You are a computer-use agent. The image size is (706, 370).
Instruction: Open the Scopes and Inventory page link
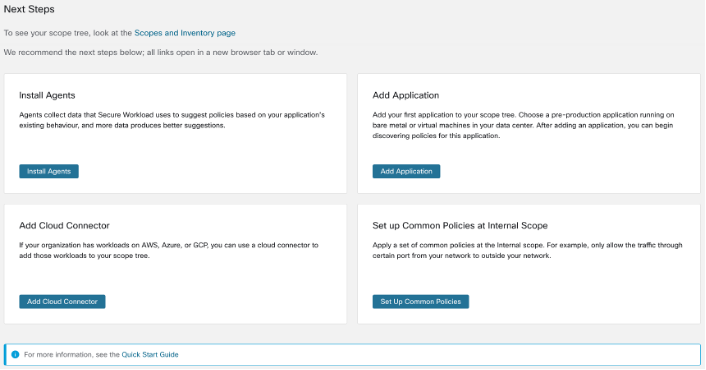click(x=185, y=33)
